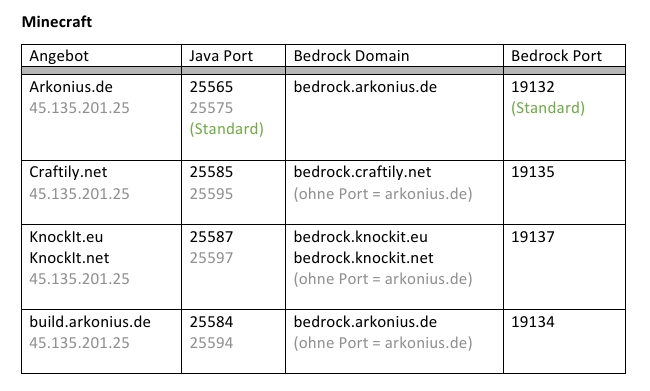The image size is (650, 391).
Task: Select Bedrock port 19134
Action: coord(533,322)
